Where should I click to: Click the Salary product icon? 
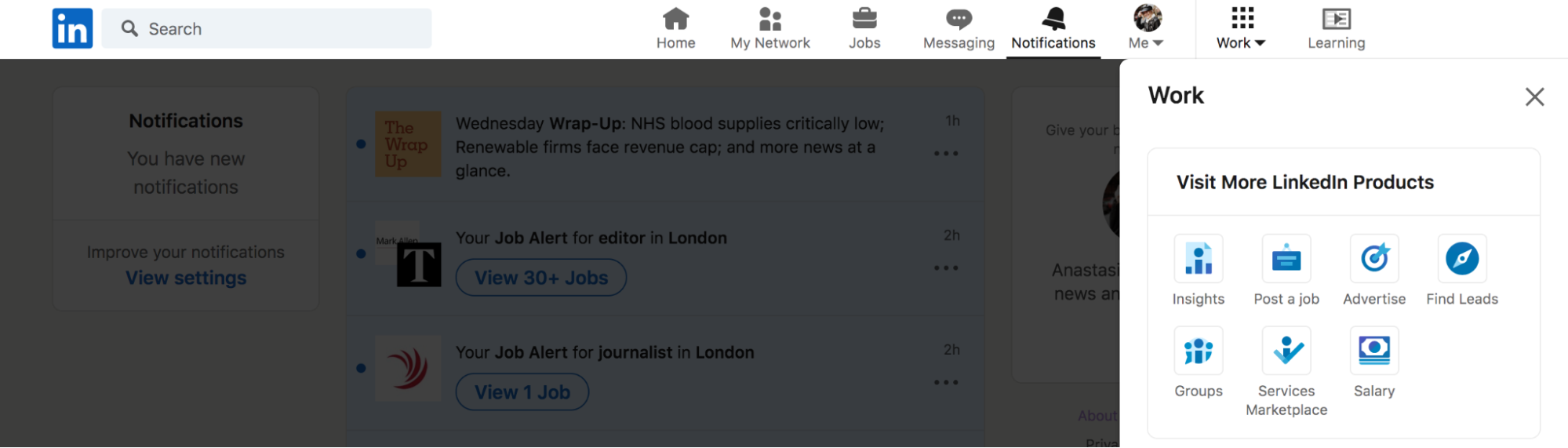point(1374,350)
